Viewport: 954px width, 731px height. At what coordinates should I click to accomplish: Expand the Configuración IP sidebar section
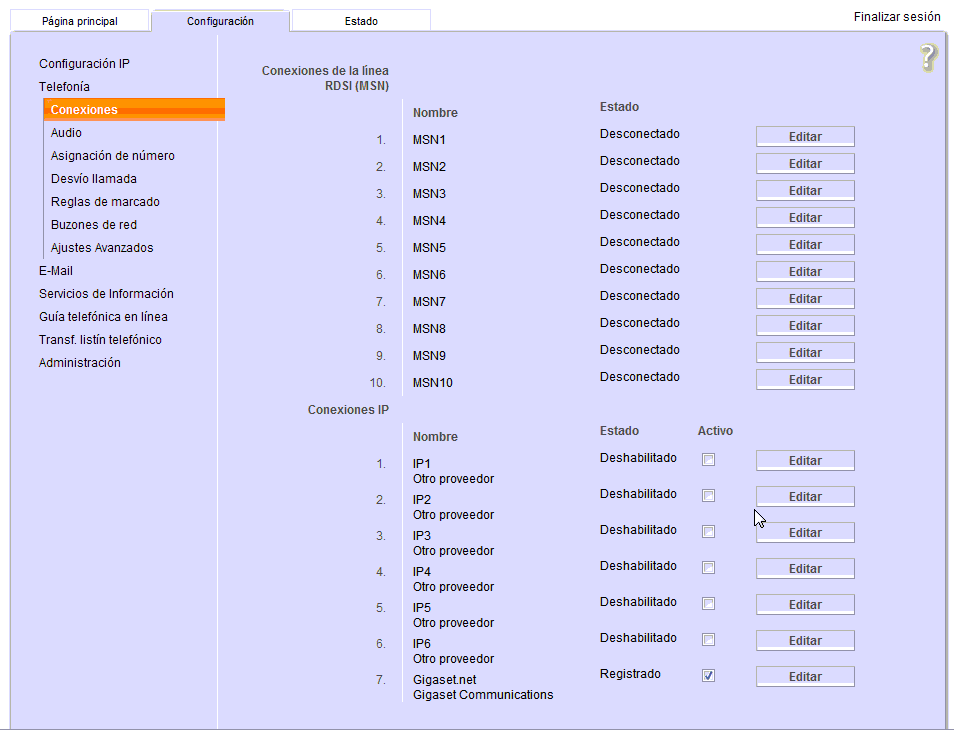pos(84,64)
